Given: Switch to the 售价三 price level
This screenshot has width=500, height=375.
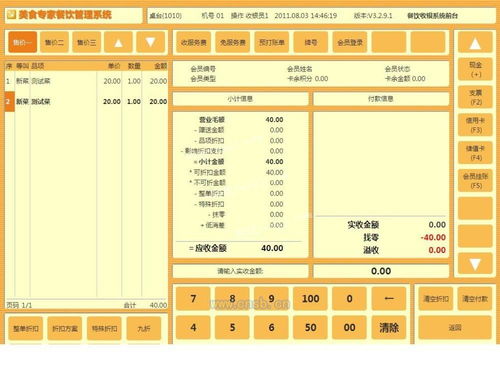Looking at the screenshot, I should [86, 42].
